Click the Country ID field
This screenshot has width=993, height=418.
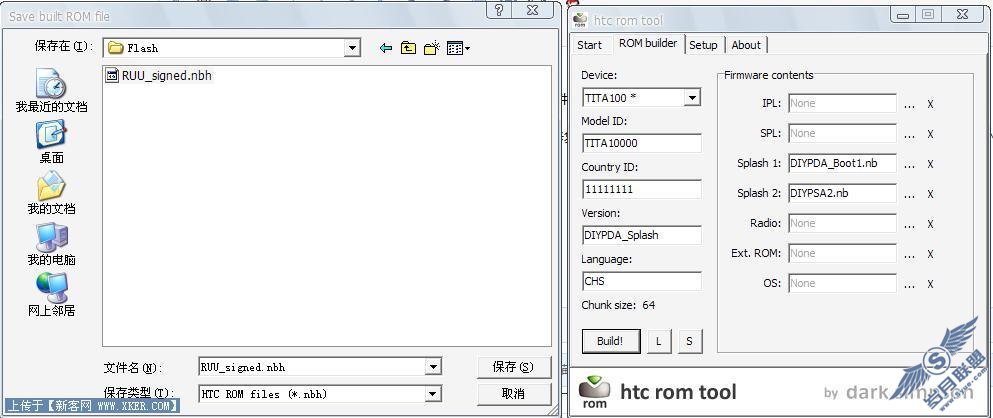642,189
